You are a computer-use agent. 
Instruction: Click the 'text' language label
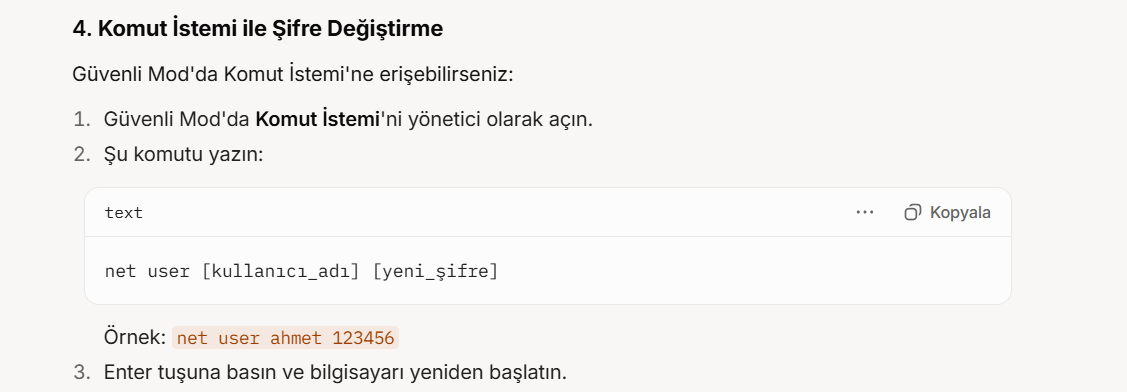pyautogui.click(x=124, y=213)
